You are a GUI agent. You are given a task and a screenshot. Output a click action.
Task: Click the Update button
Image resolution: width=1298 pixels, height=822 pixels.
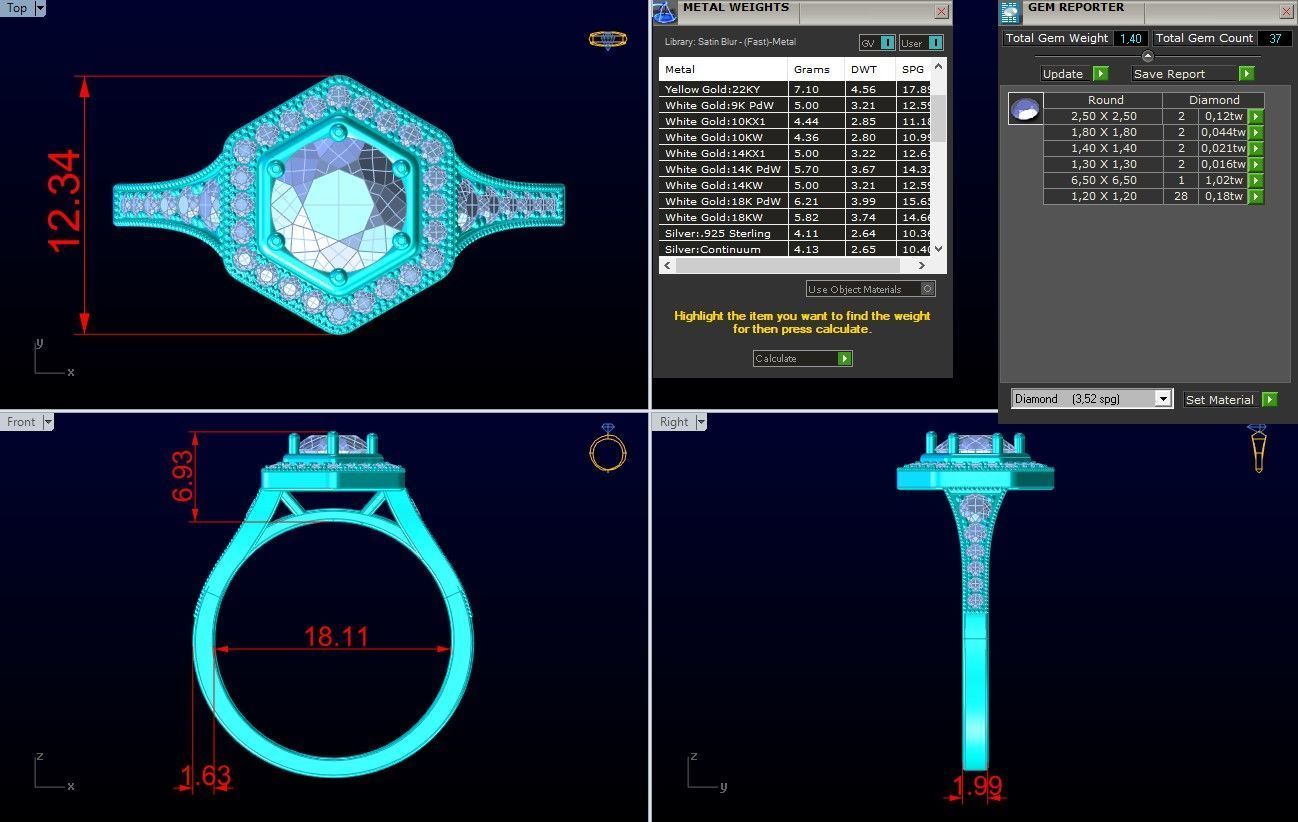[1065, 74]
